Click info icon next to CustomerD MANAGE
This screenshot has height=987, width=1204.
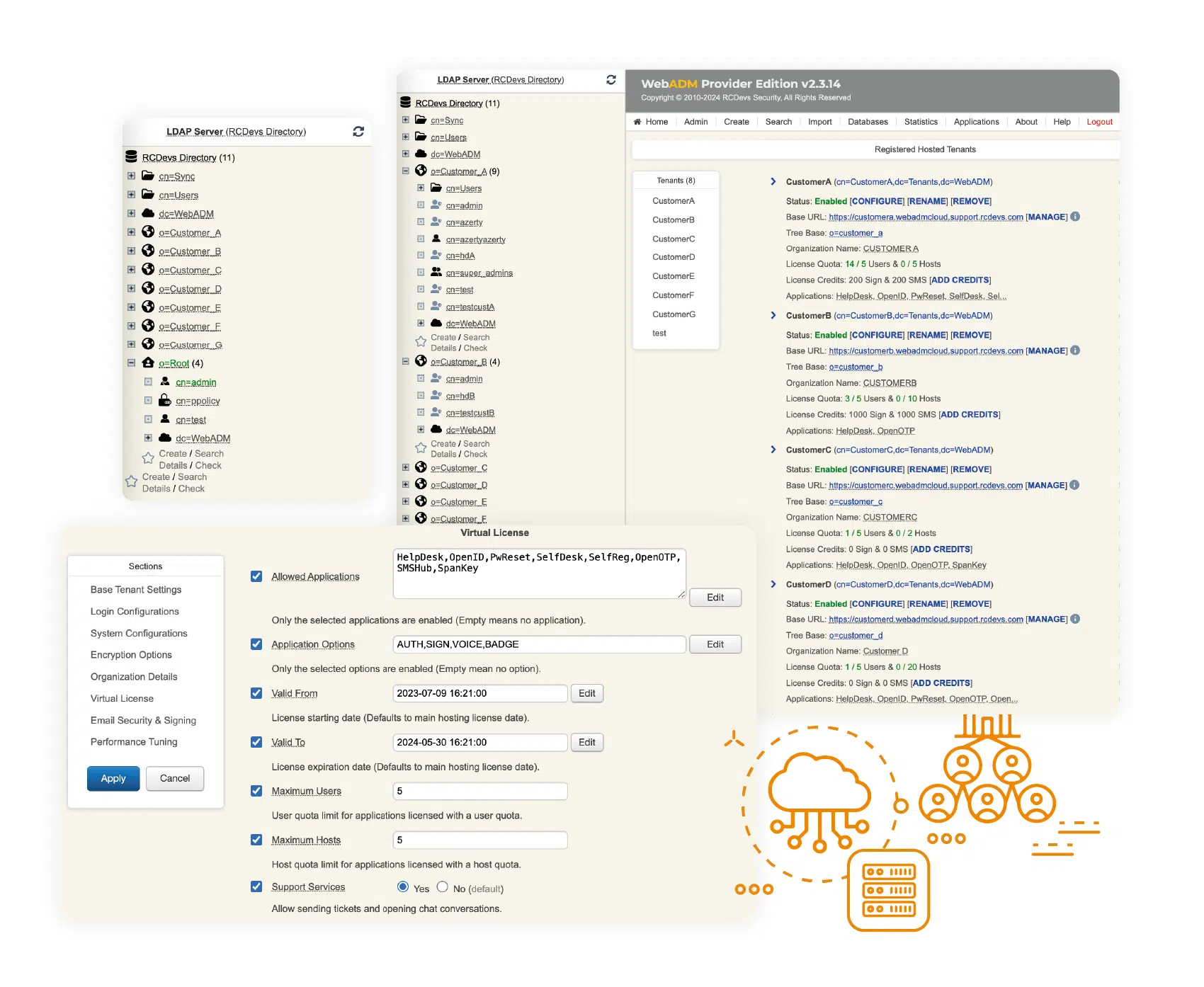coord(1075,619)
